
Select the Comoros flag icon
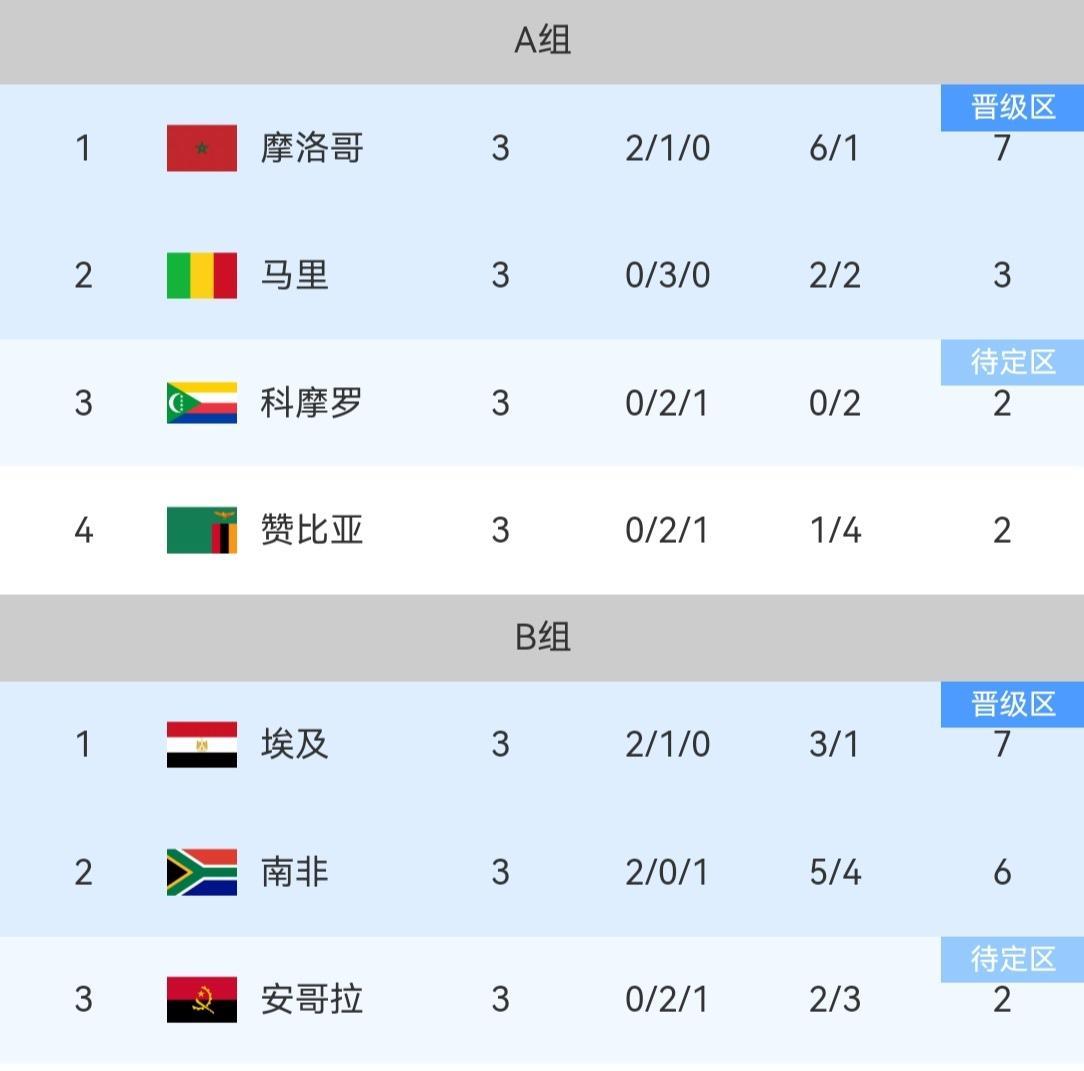[202, 403]
